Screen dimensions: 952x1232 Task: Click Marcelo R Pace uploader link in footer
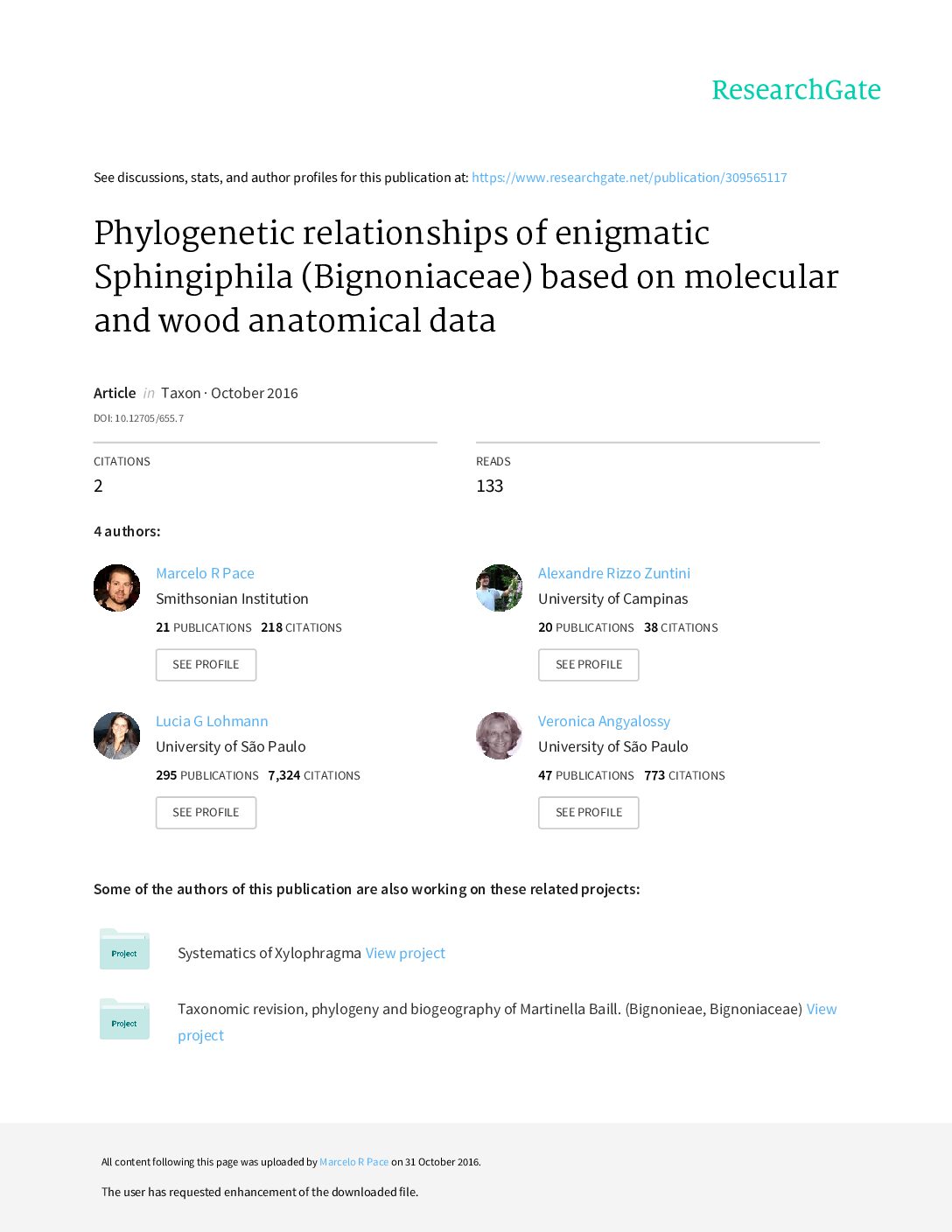353,1162
